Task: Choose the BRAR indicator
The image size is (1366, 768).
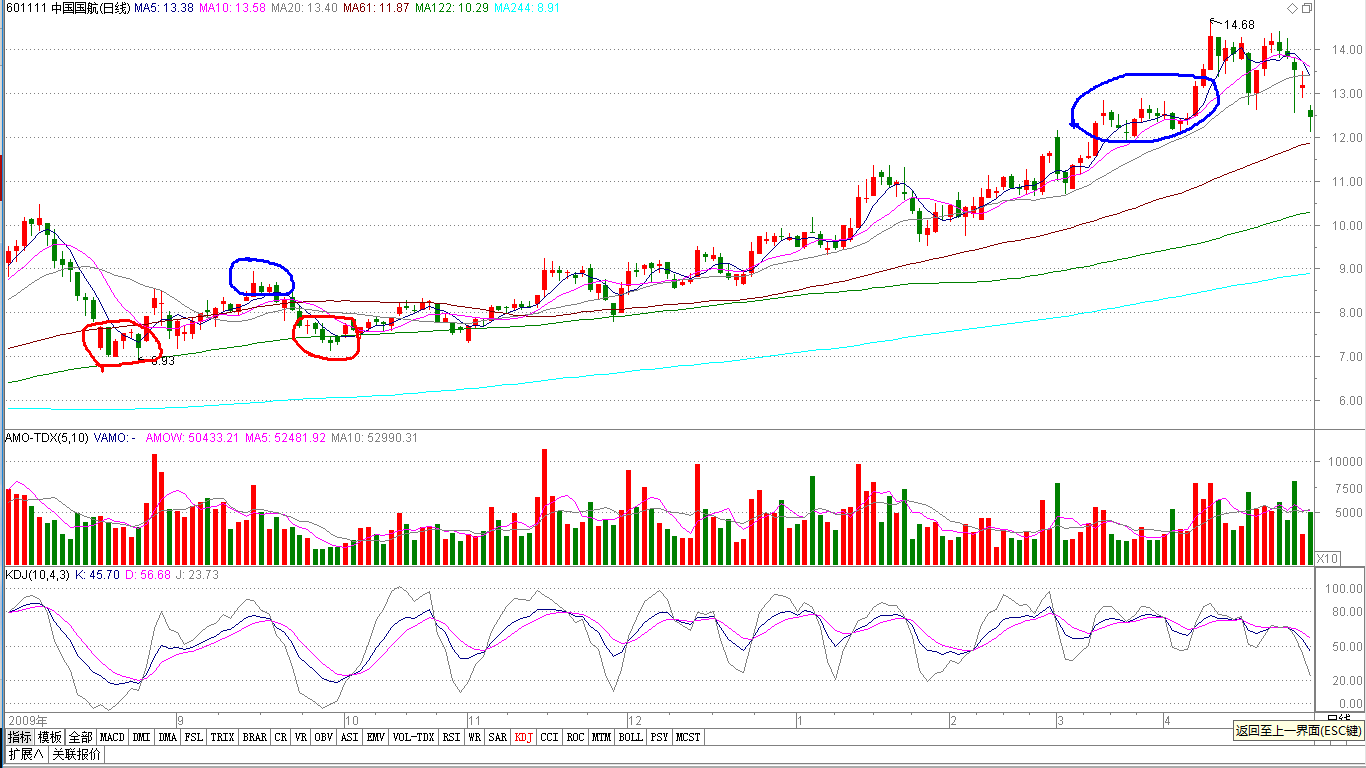Action: pyautogui.click(x=255, y=737)
